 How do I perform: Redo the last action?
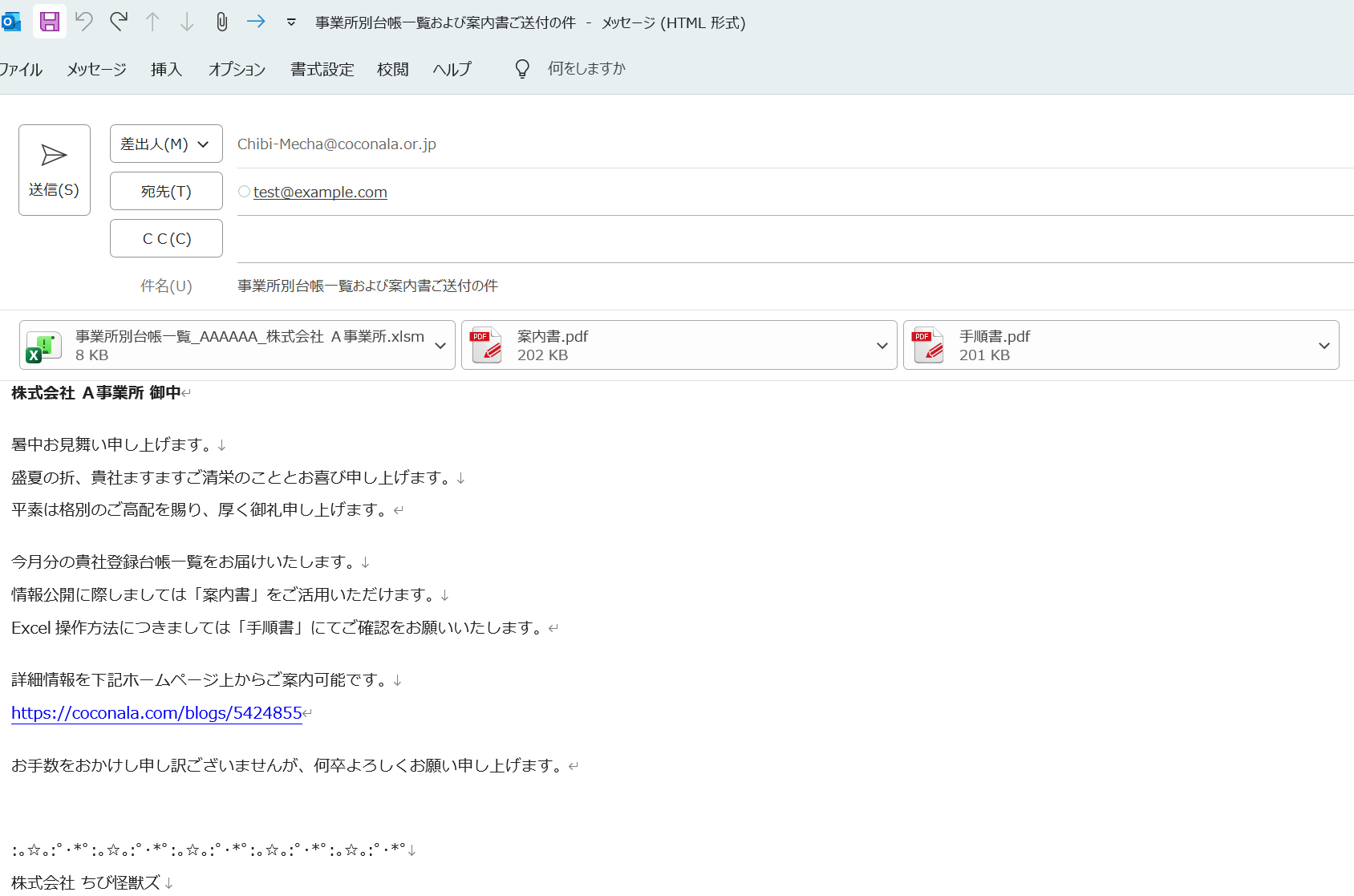pyautogui.click(x=119, y=22)
